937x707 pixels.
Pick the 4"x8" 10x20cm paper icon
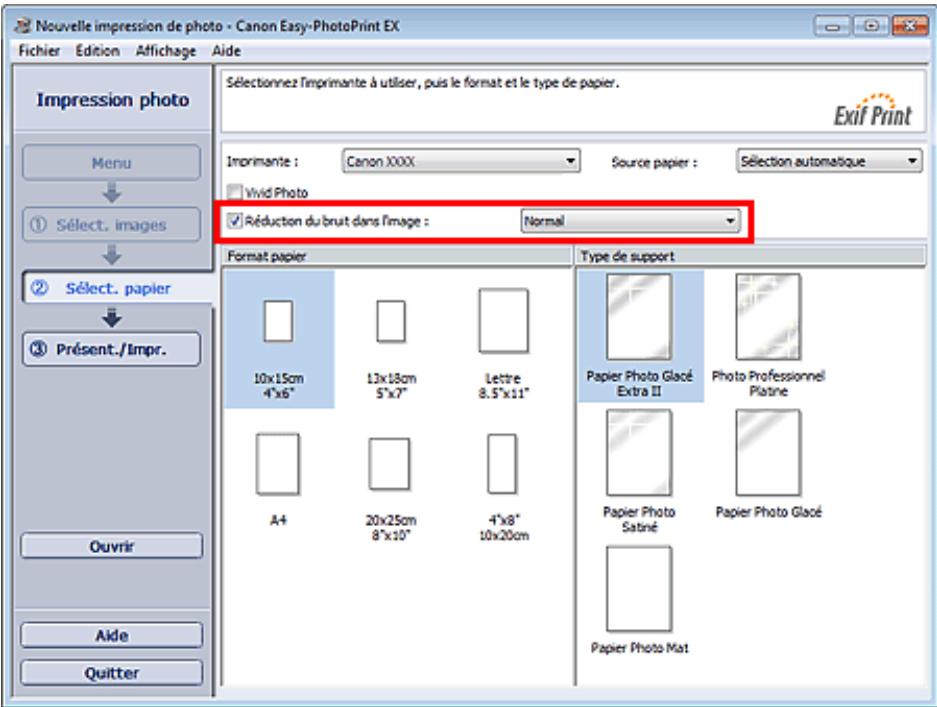point(502,464)
